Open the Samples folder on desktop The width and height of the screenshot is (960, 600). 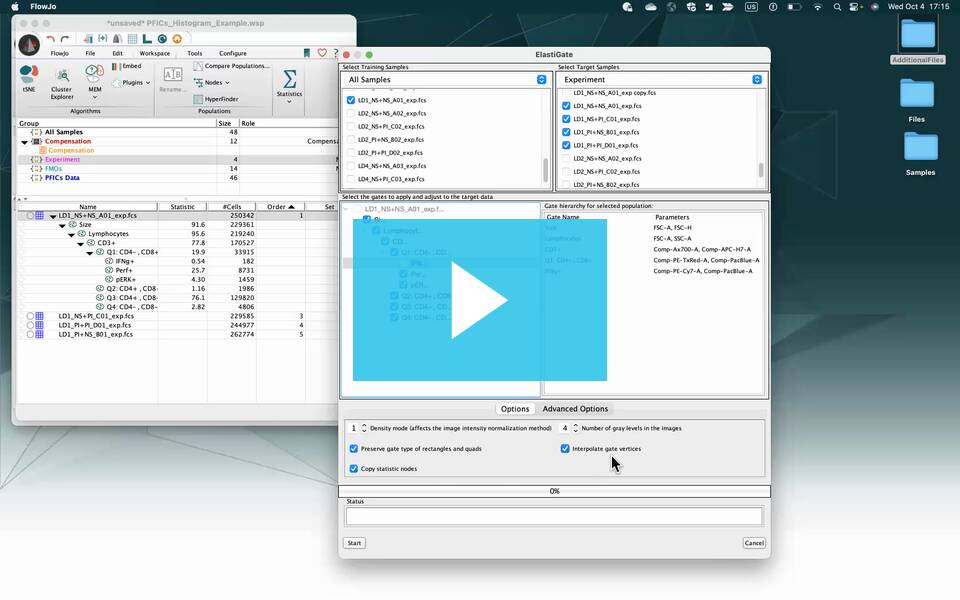[x=920, y=147]
